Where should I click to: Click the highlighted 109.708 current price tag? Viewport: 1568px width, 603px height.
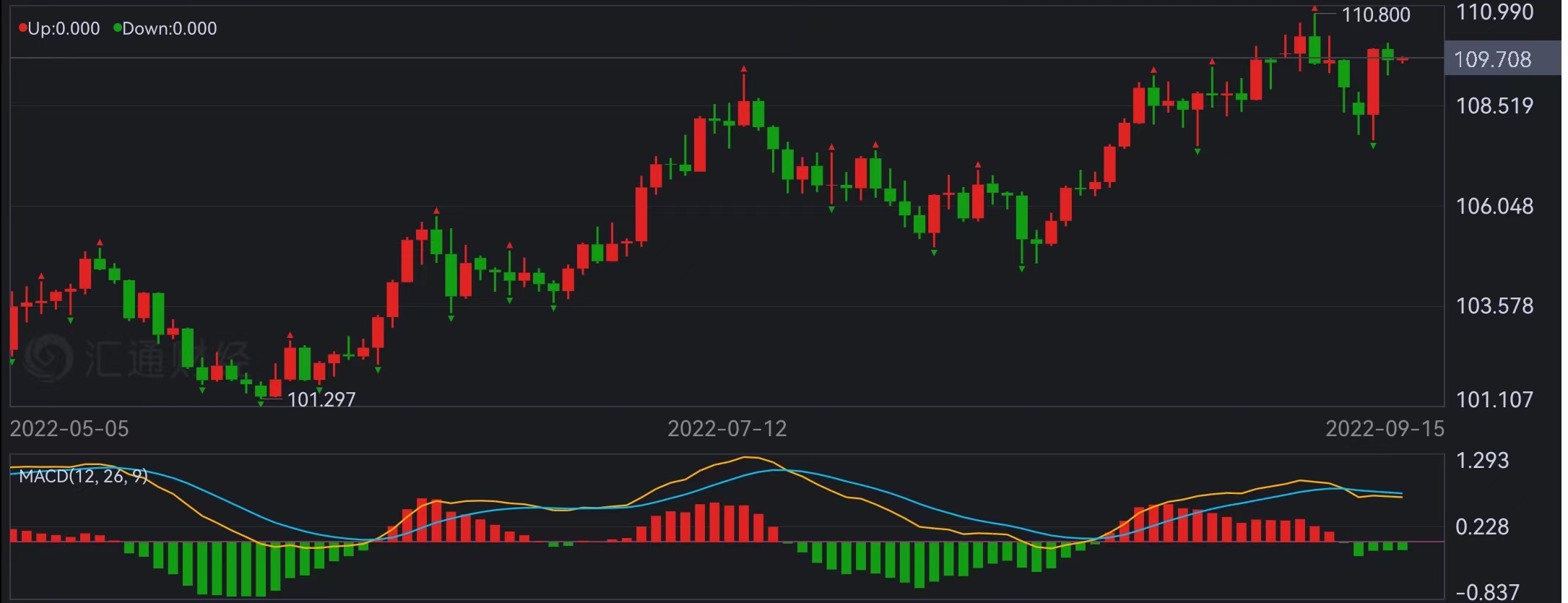coord(1492,59)
